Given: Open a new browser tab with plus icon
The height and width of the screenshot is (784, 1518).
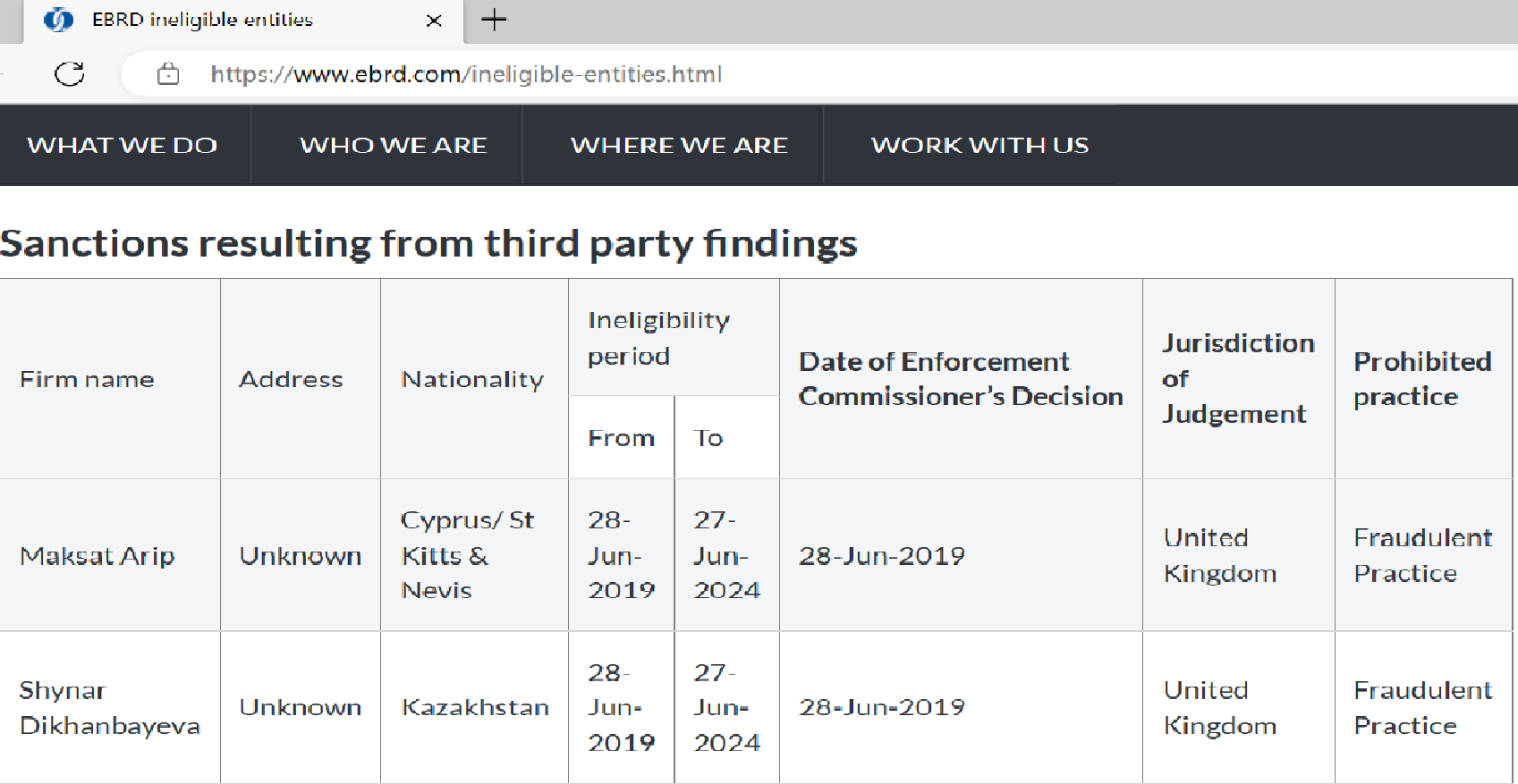Looking at the screenshot, I should pyautogui.click(x=494, y=20).
